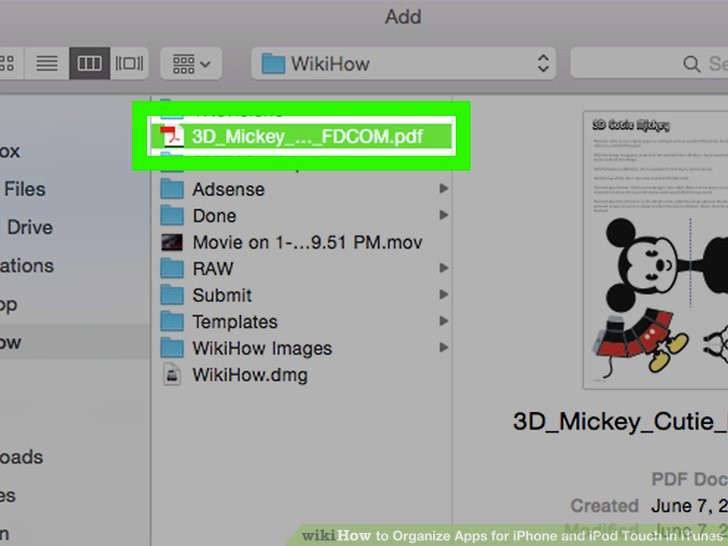Screen dimensions: 728x546
Task: Open the Drive item in sidebar
Action: click(x=30, y=227)
